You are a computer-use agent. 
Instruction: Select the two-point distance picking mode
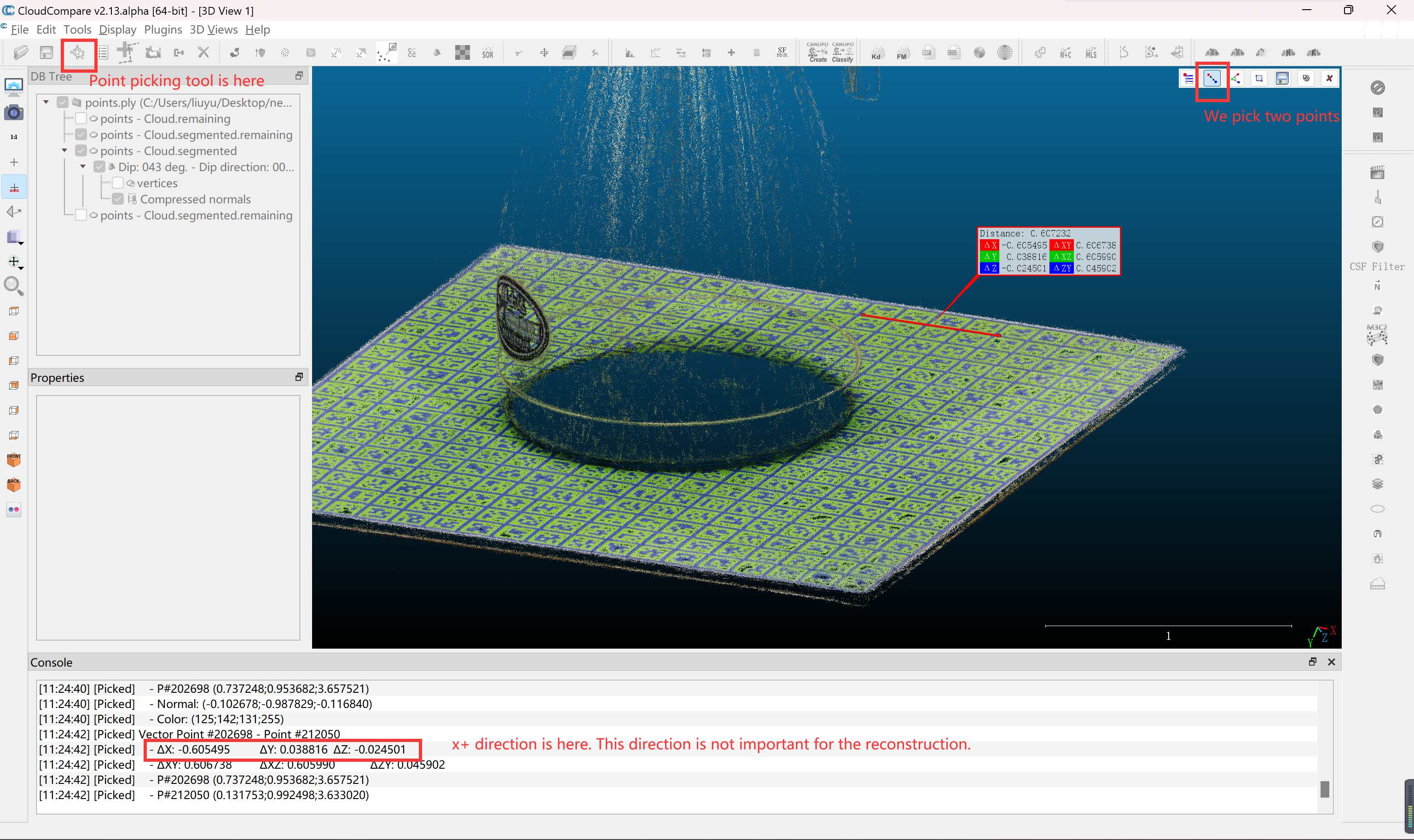[x=1211, y=79]
